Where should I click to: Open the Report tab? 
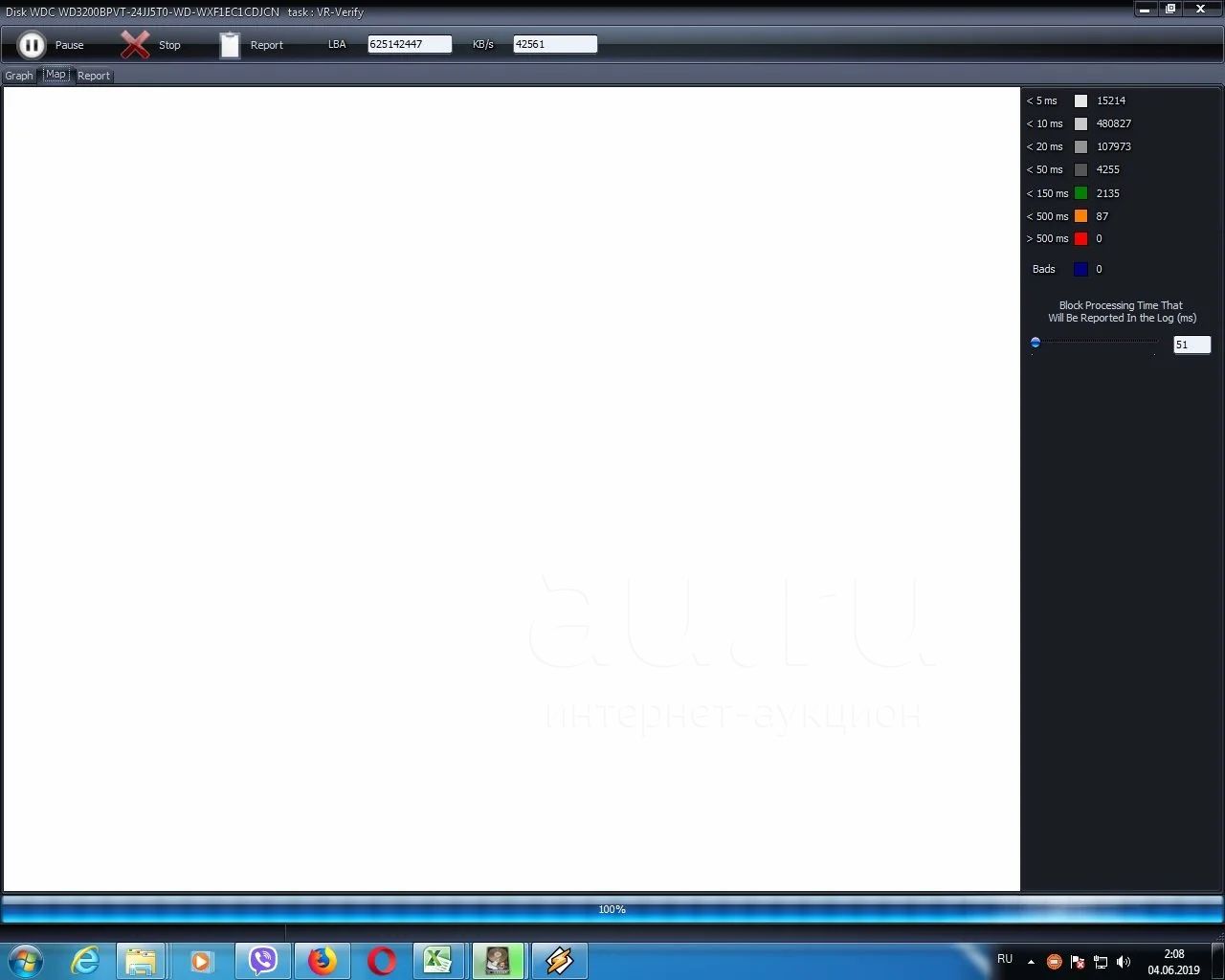click(x=94, y=76)
